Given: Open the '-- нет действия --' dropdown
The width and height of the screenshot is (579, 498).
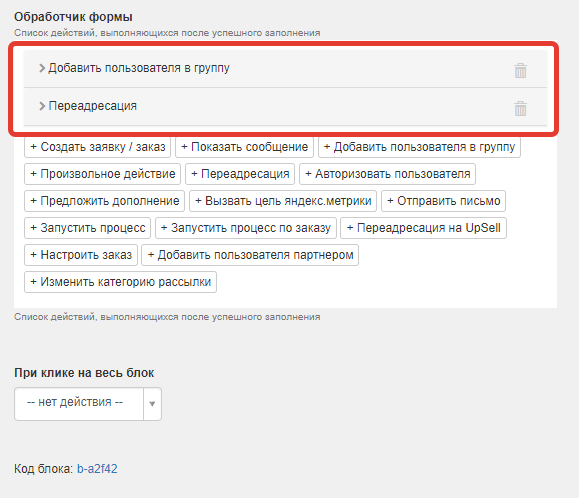Looking at the screenshot, I should 88,403.
